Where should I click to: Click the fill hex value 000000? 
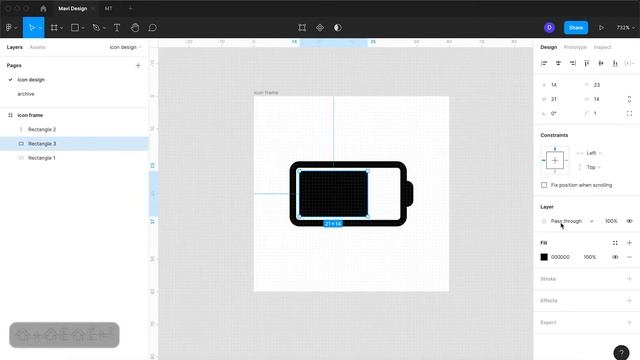(560, 257)
